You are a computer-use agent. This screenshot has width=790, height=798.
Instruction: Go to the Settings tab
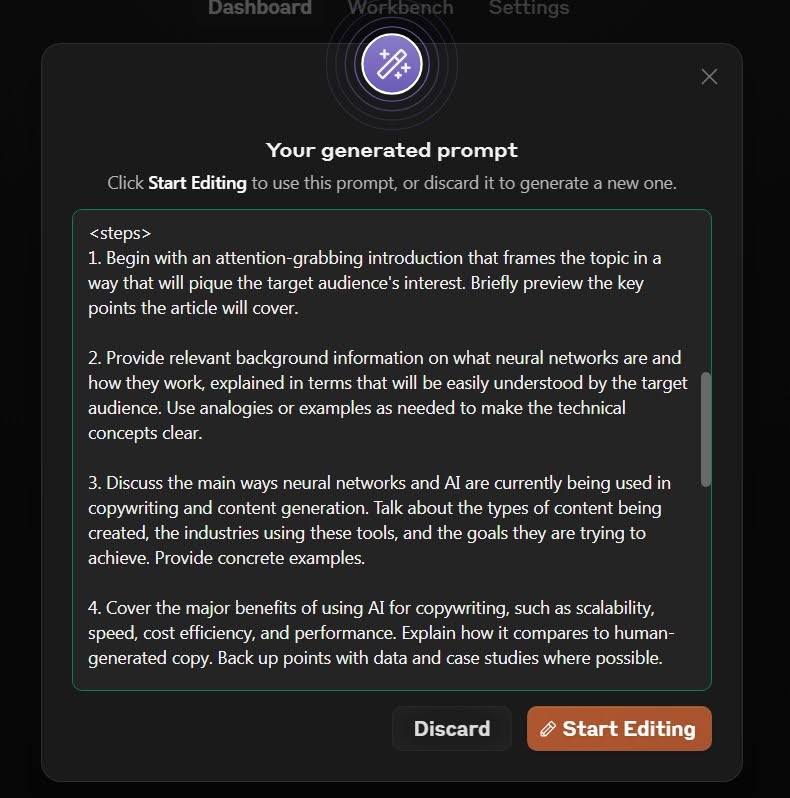tap(529, 8)
